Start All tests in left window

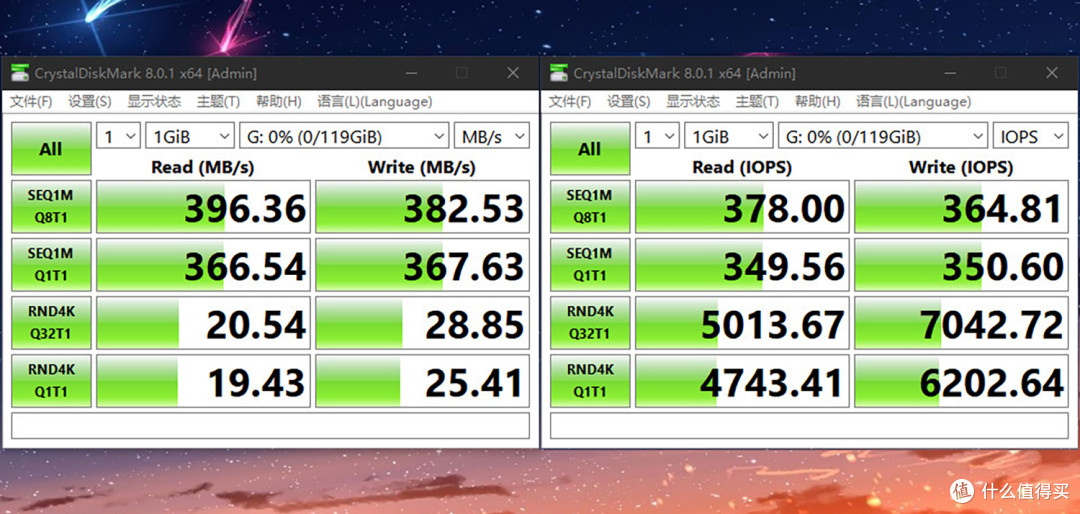click(x=51, y=149)
